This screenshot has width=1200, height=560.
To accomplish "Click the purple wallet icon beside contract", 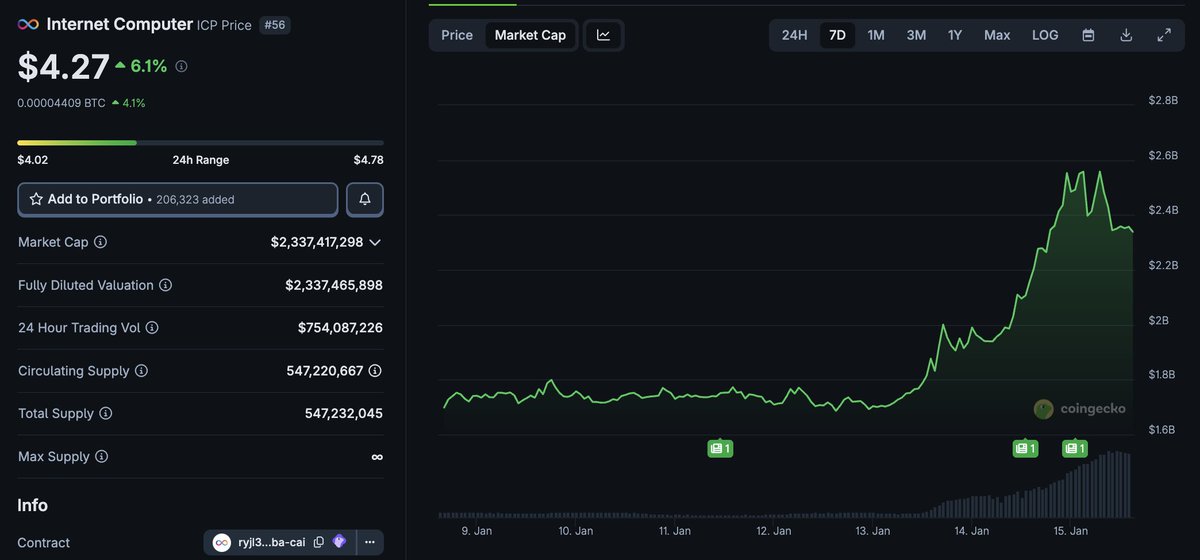I will pos(340,542).
